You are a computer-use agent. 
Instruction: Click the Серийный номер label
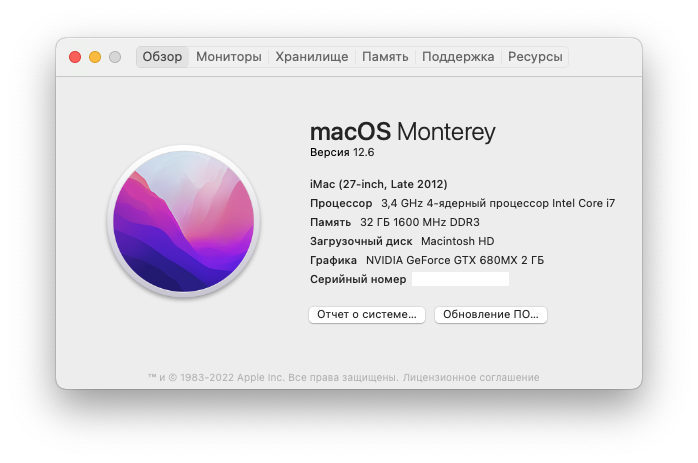pyautogui.click(x=358, y=280)
